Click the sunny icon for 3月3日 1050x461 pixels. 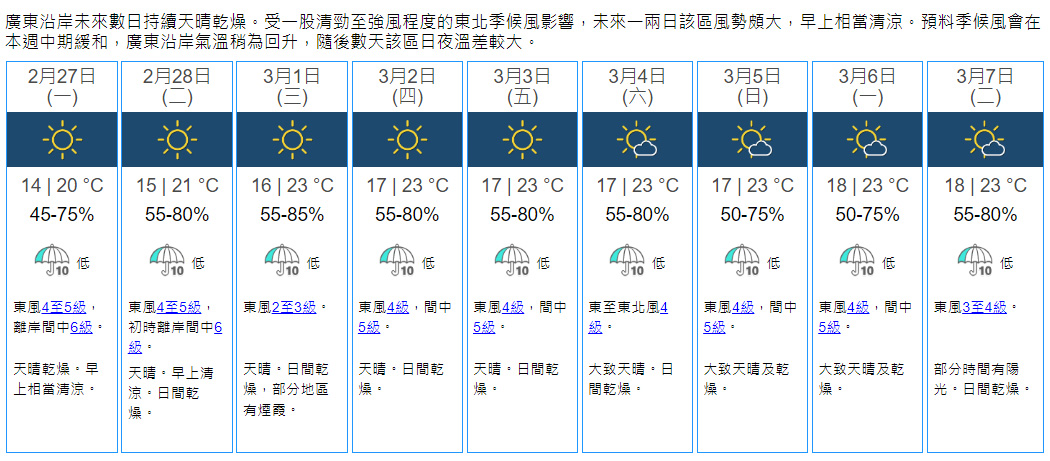click(522, 139)
